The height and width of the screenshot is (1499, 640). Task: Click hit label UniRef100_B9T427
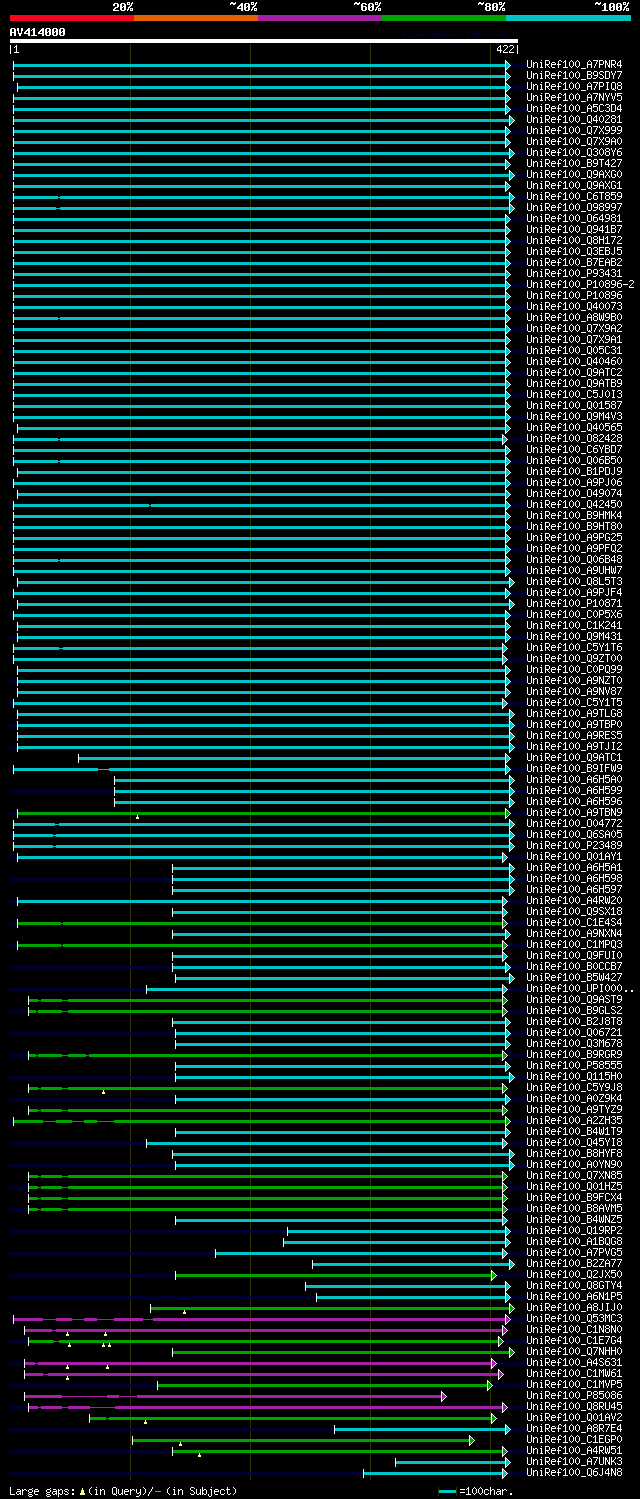(x=574, y=163)
